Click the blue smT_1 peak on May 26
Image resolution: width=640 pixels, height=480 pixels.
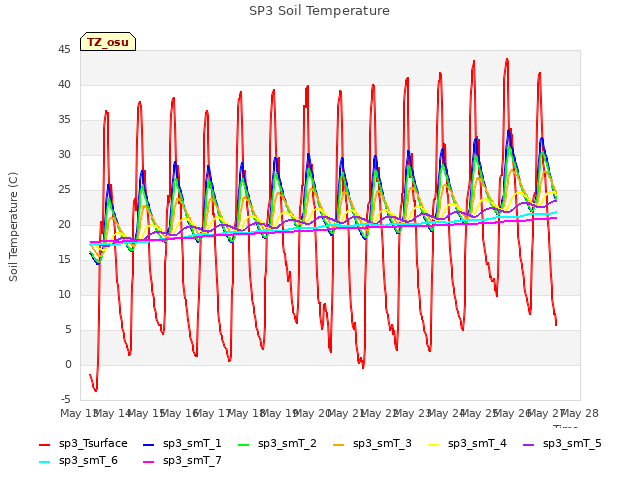(x=509, y=131)
